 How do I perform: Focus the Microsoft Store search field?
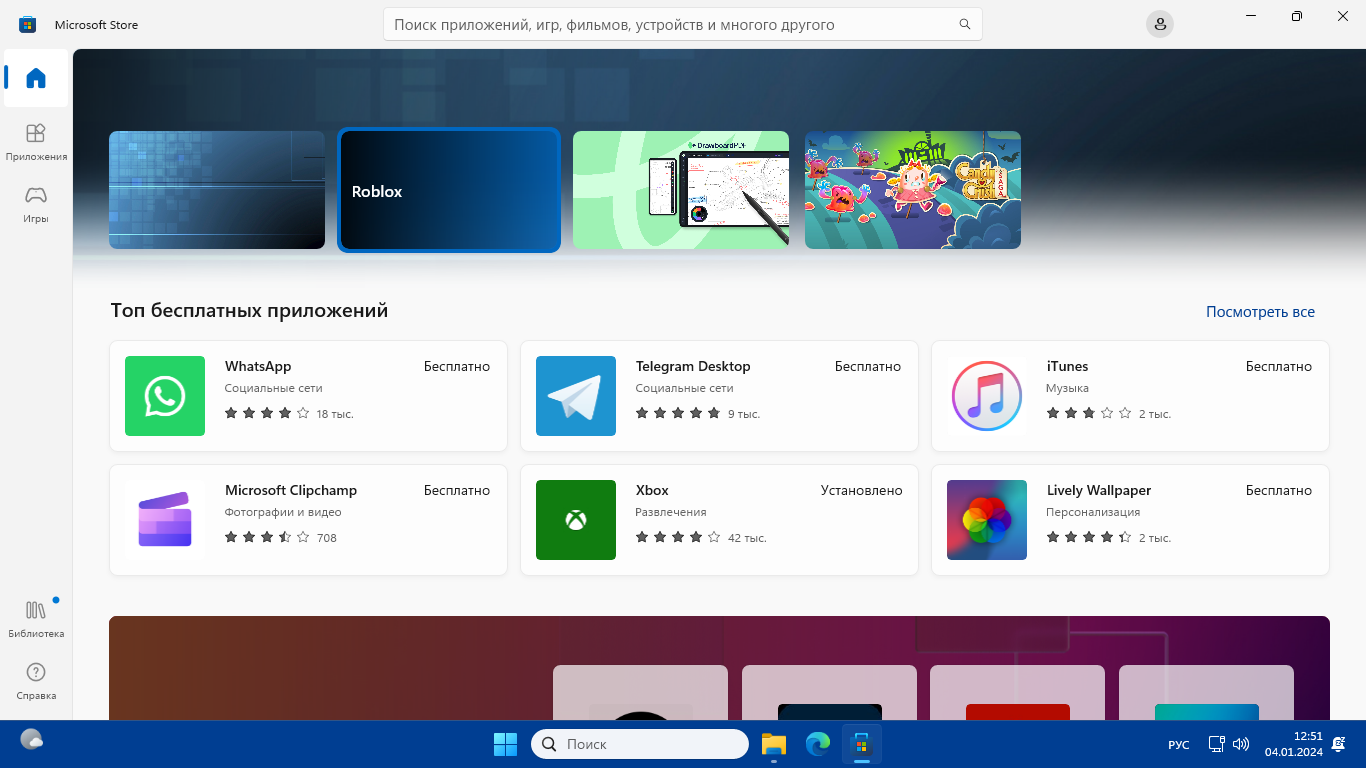coord(670,24)
